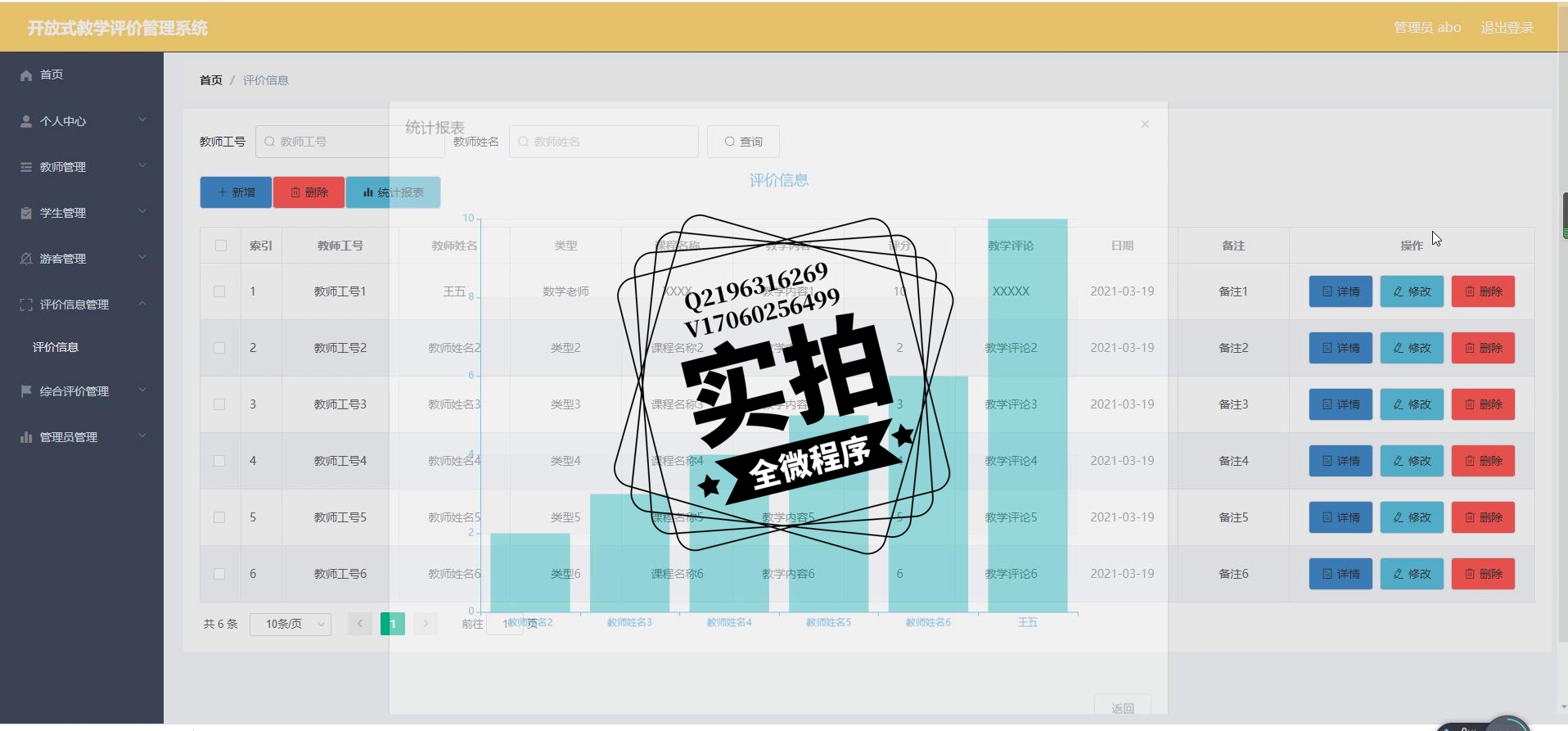Viewport: 1568px width, 731px height.
Task: Click 修改 for row 备注4
Action: pyautogui.click(x=1412, y=461)
